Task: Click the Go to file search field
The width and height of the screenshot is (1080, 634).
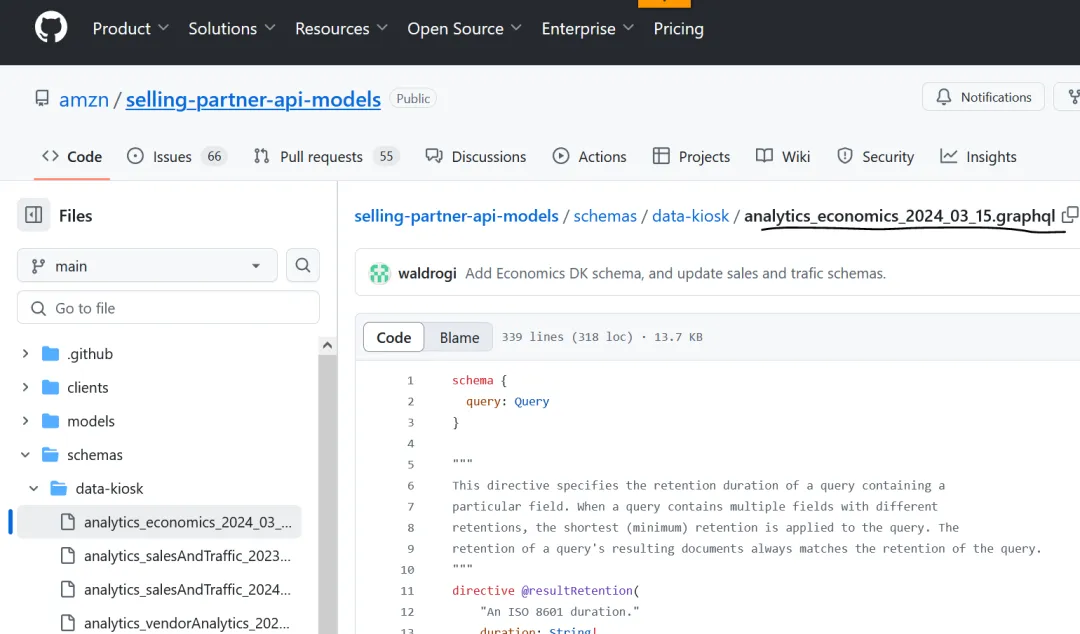Action: point(168,308)
